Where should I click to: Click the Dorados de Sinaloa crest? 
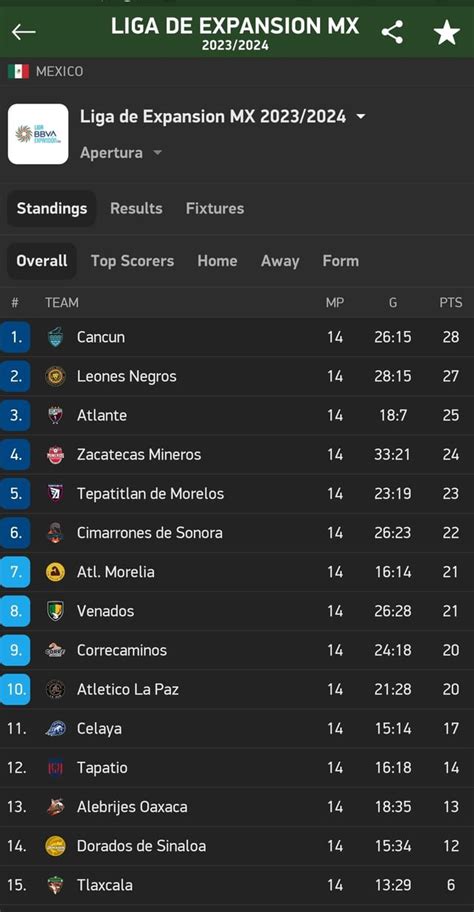point(55,846)
